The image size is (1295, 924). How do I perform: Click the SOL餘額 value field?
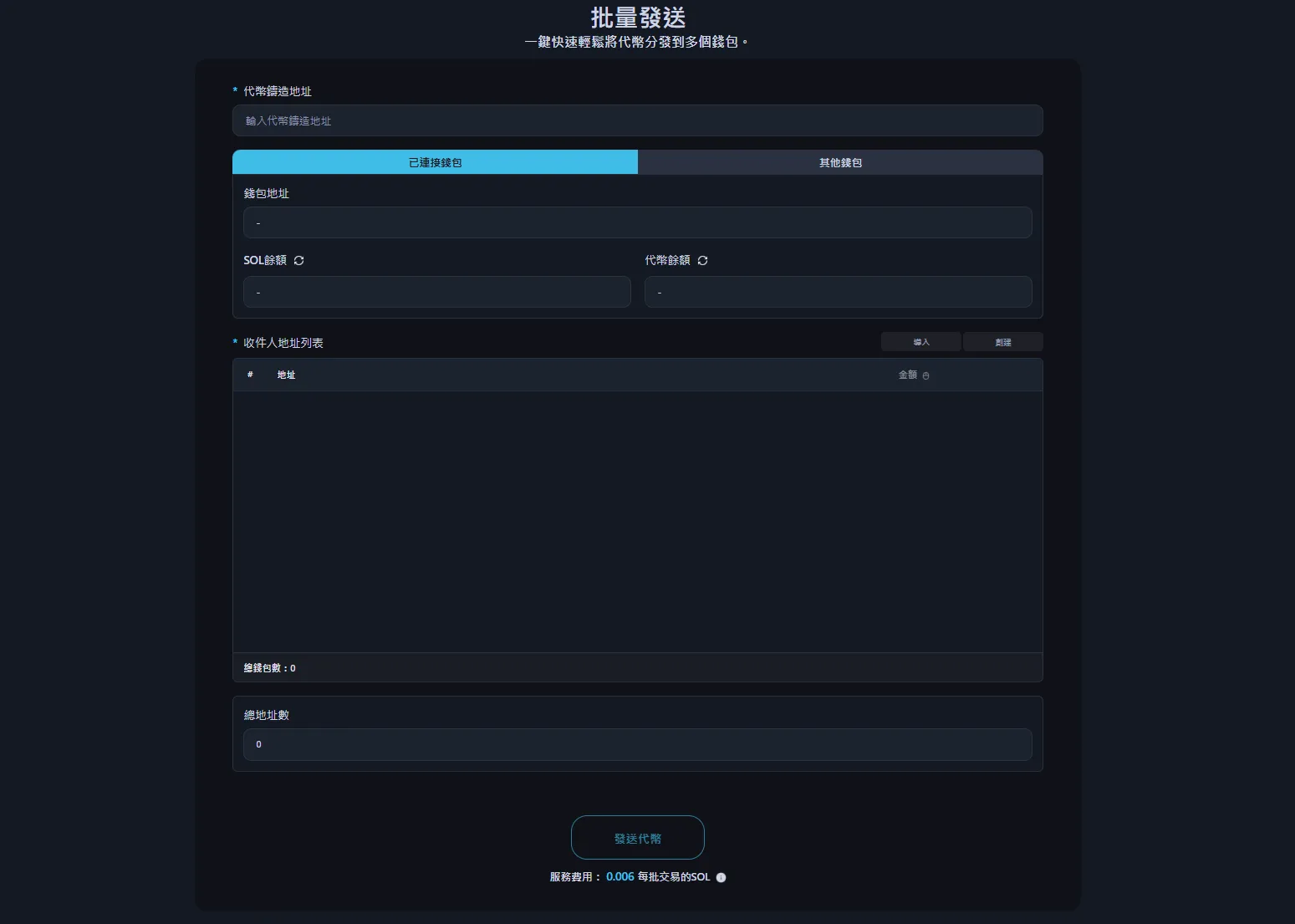(x=436, y=292)
